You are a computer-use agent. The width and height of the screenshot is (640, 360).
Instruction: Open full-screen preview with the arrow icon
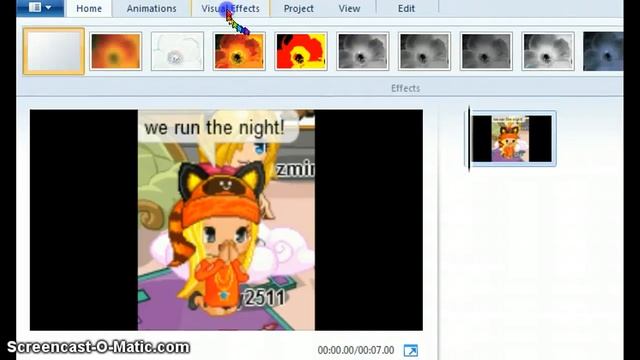pos(411,350)
